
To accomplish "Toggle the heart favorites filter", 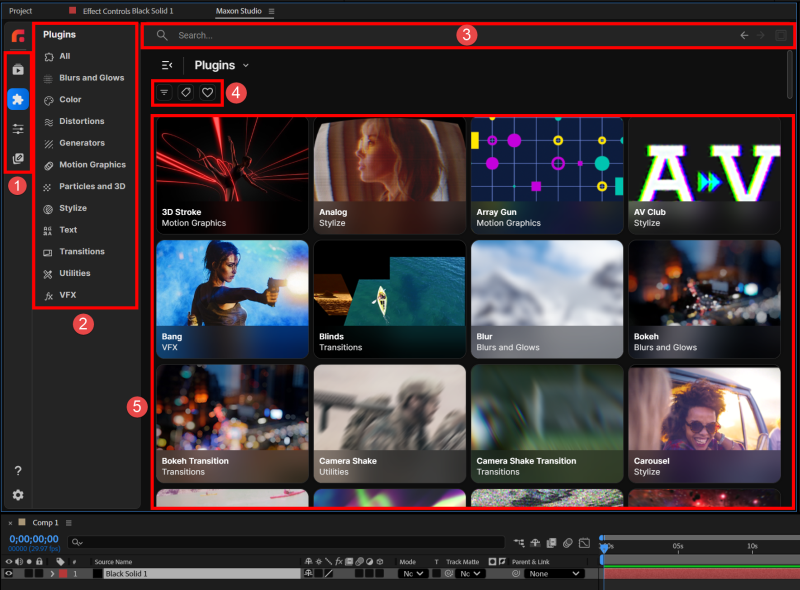I will coord(208,92).
